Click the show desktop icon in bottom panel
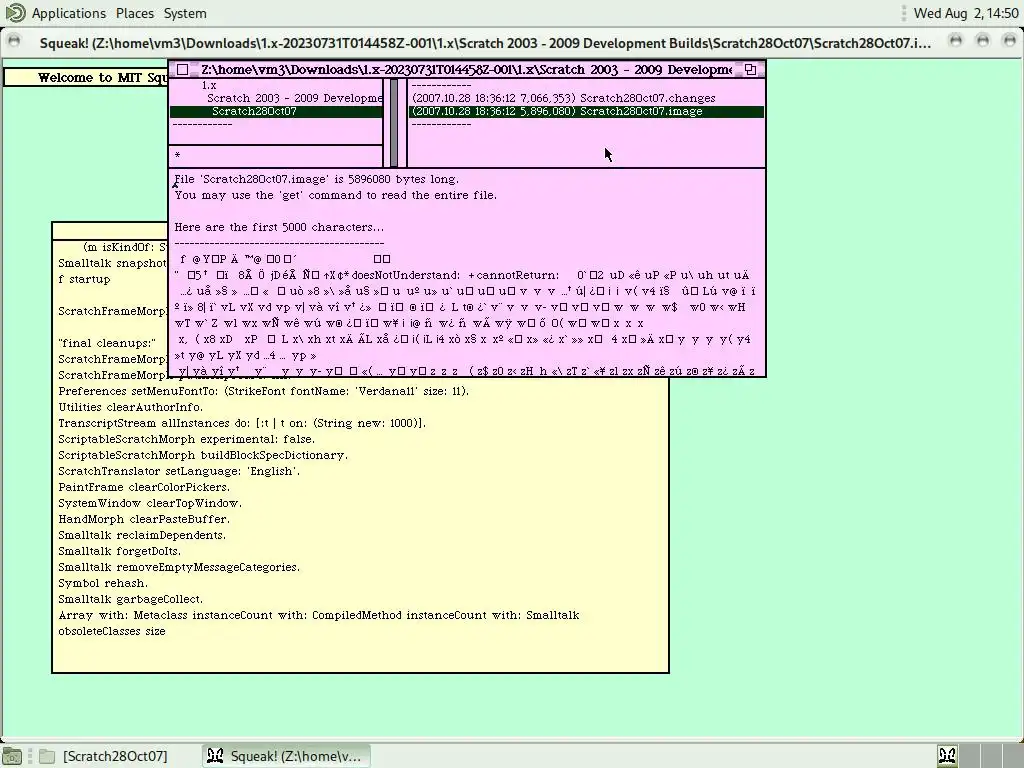This screenshot has height=768, width=1024. pos(12,756)
